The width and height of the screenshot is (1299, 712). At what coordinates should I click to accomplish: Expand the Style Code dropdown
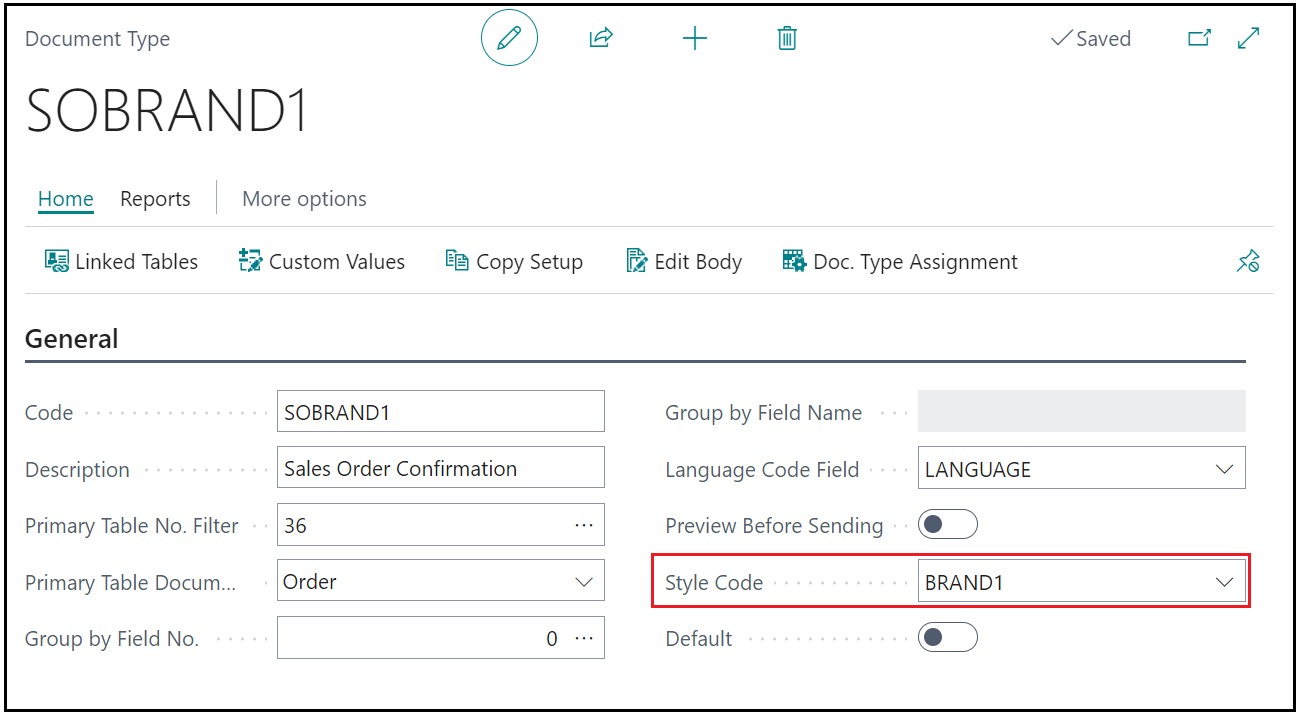coord(1224,582)
